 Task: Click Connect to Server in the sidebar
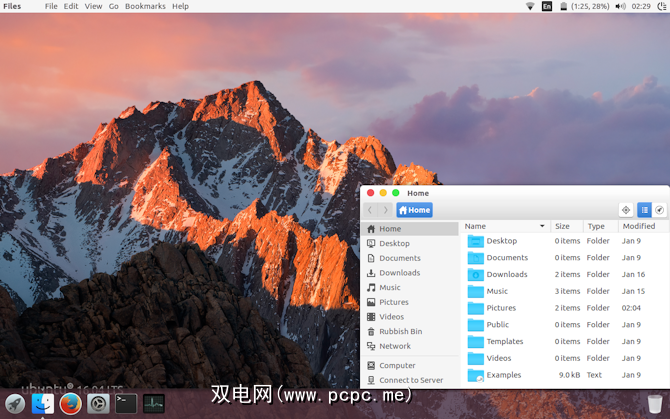[410, 380]
